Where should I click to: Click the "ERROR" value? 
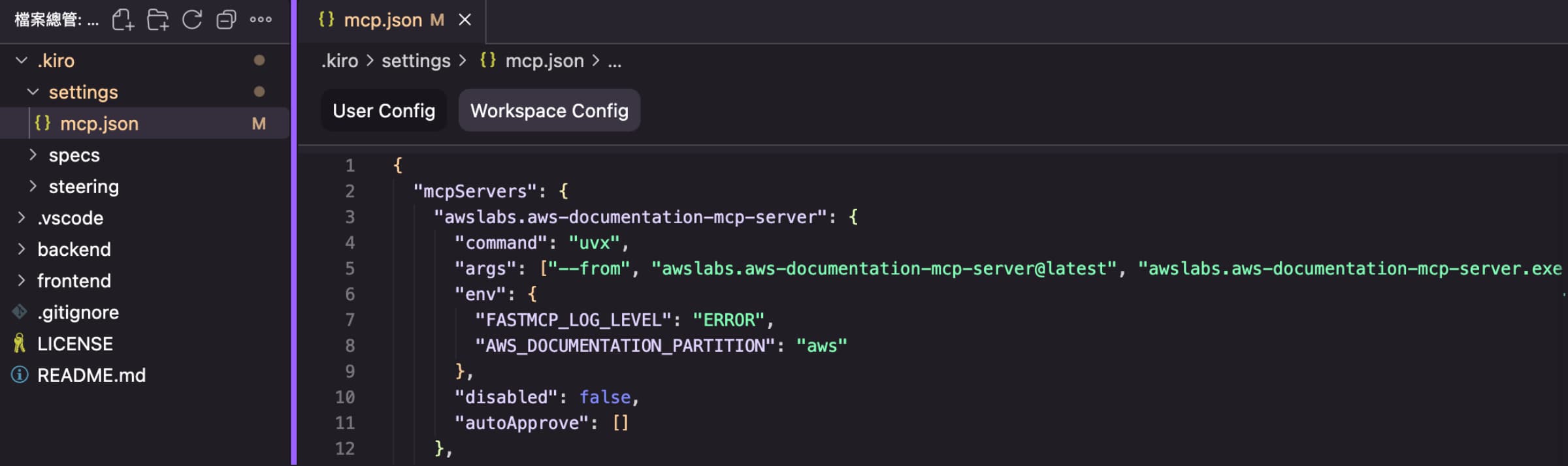tap(728, 320)
